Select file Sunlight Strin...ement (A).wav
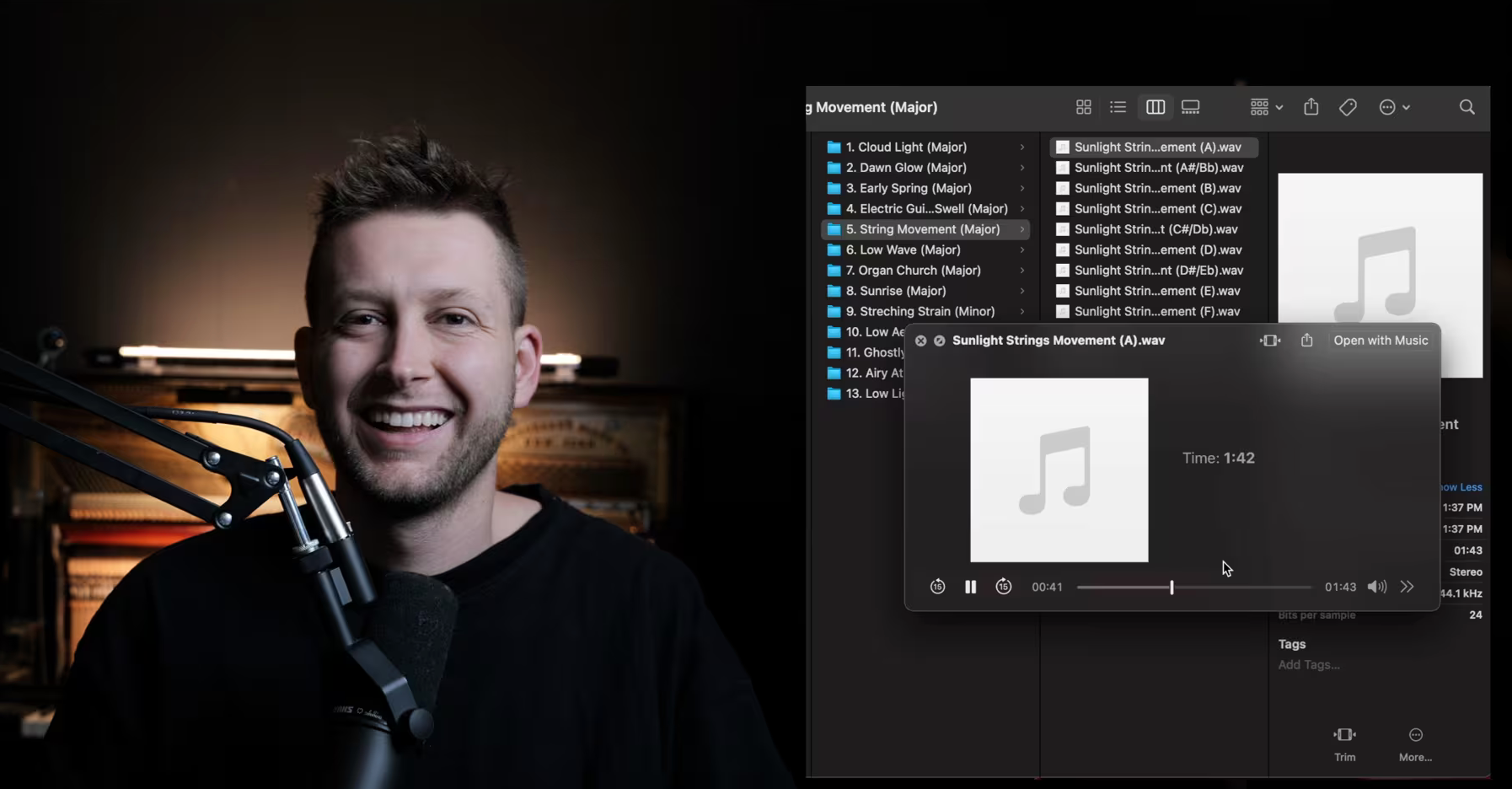This screenshot has width=1512, height=789. [1154, 147]
